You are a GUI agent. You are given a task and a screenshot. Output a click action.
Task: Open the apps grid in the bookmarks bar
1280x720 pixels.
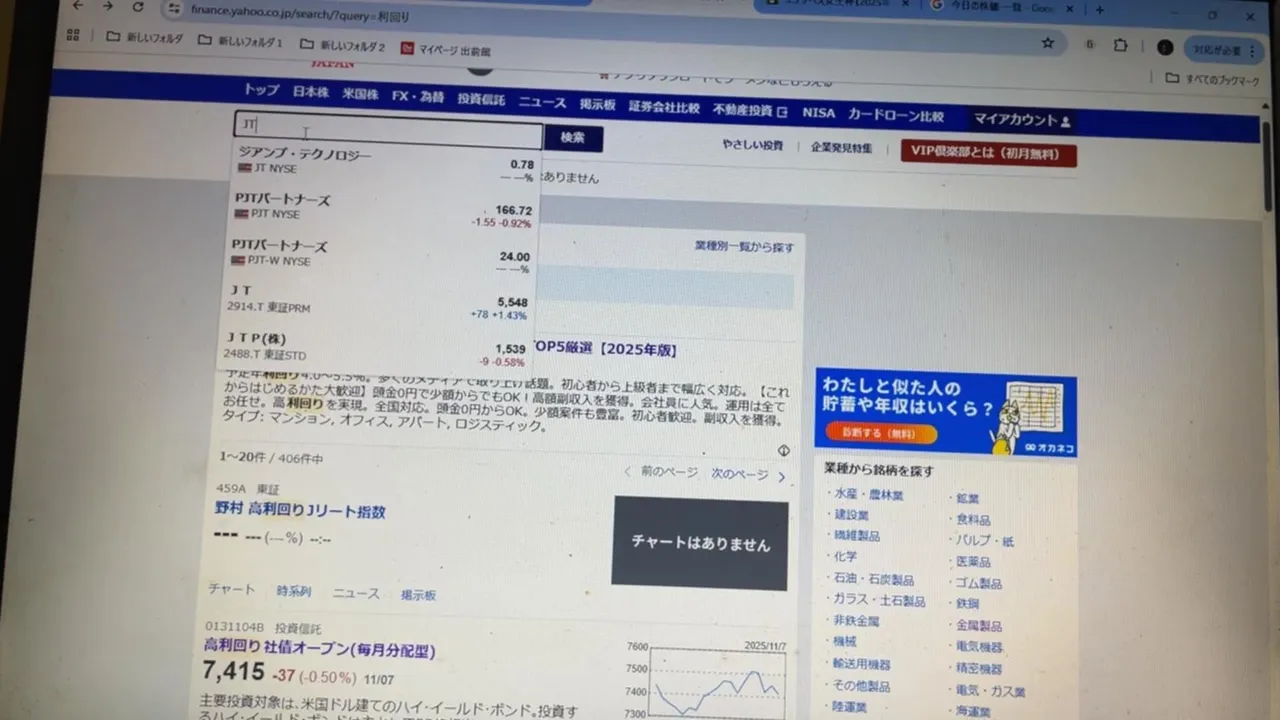pos(73,36)
